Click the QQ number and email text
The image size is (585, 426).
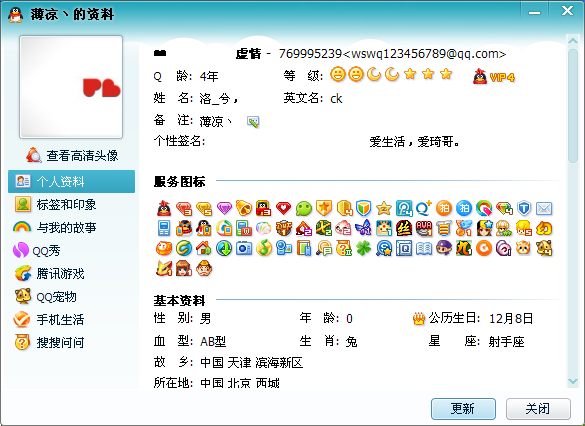coord(392,54)
